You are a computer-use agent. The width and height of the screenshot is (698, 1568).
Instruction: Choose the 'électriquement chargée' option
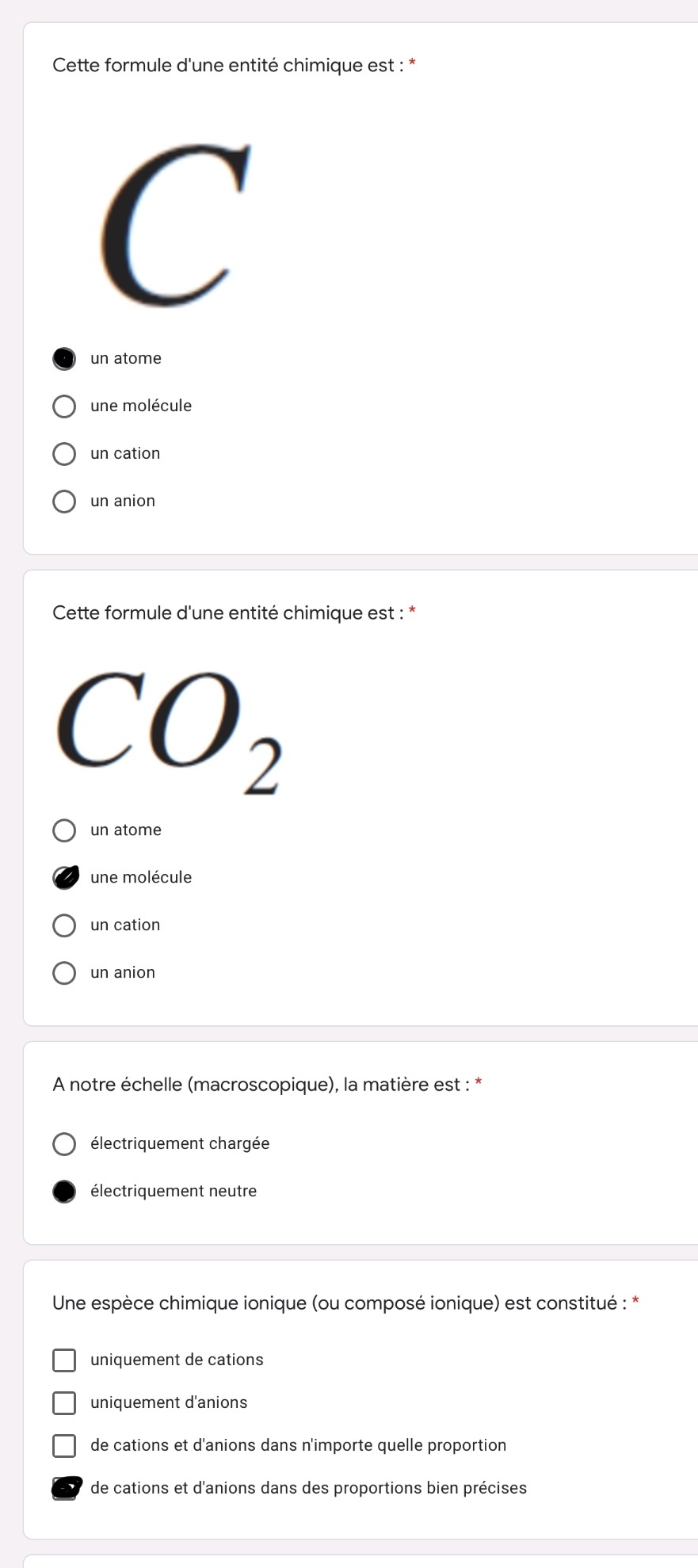tap(64, 1144)
